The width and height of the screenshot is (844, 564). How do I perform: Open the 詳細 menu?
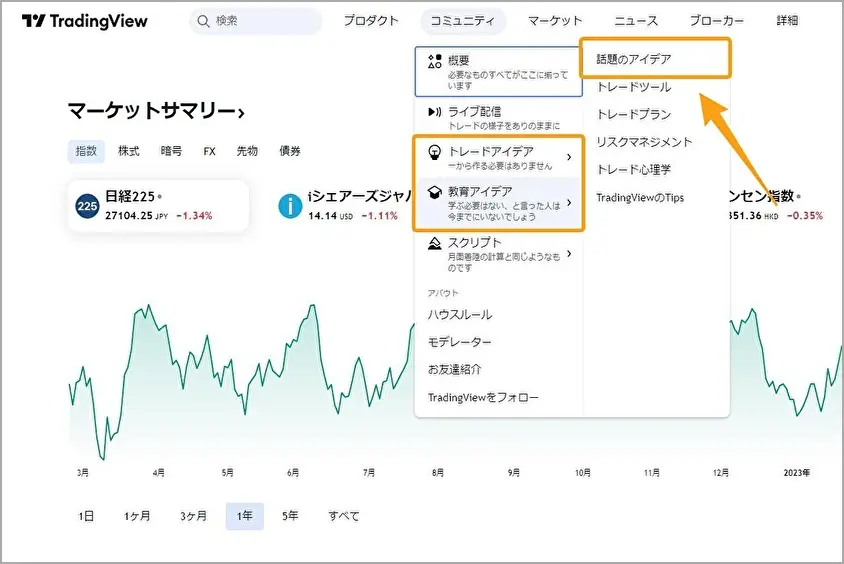[x=787, y=21]
